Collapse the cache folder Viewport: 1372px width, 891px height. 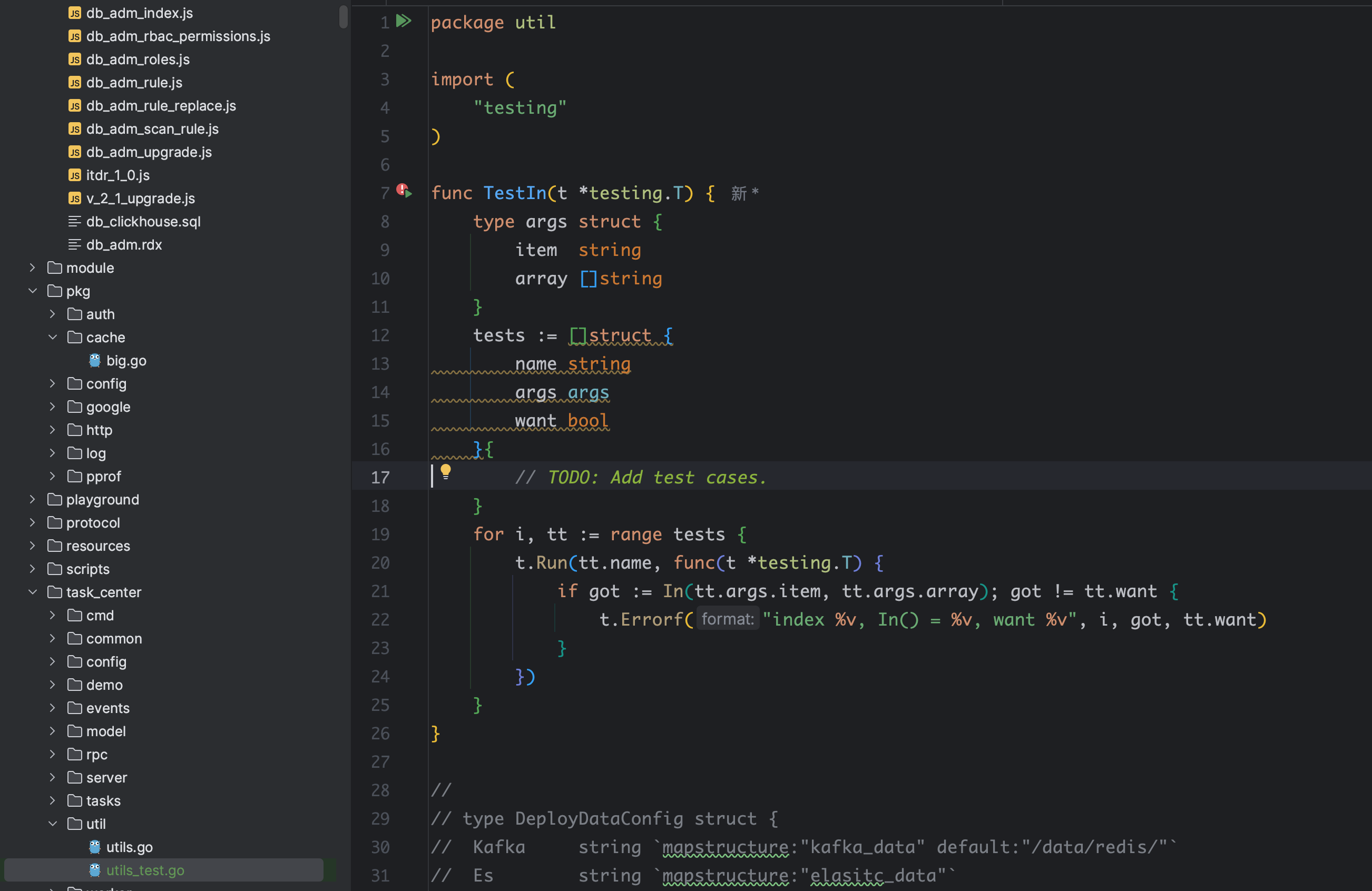(x=53, y=337)
